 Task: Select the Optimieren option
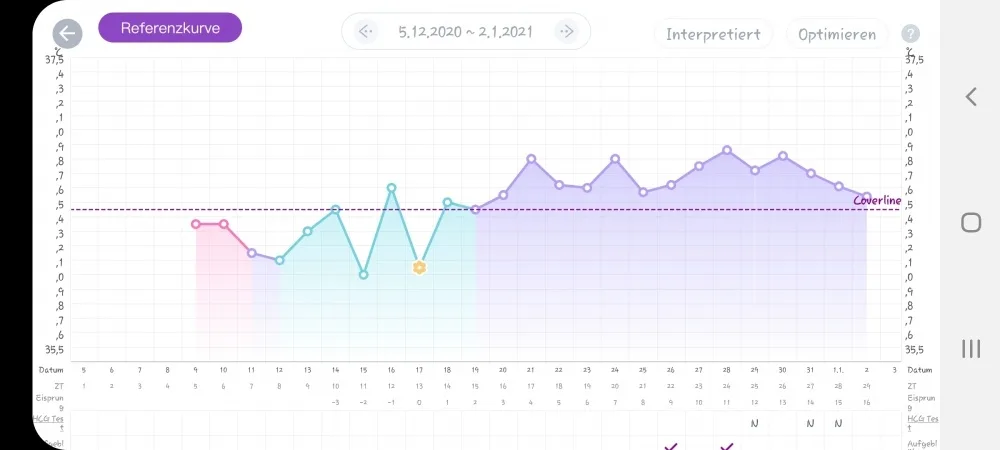tap(837, 34)
